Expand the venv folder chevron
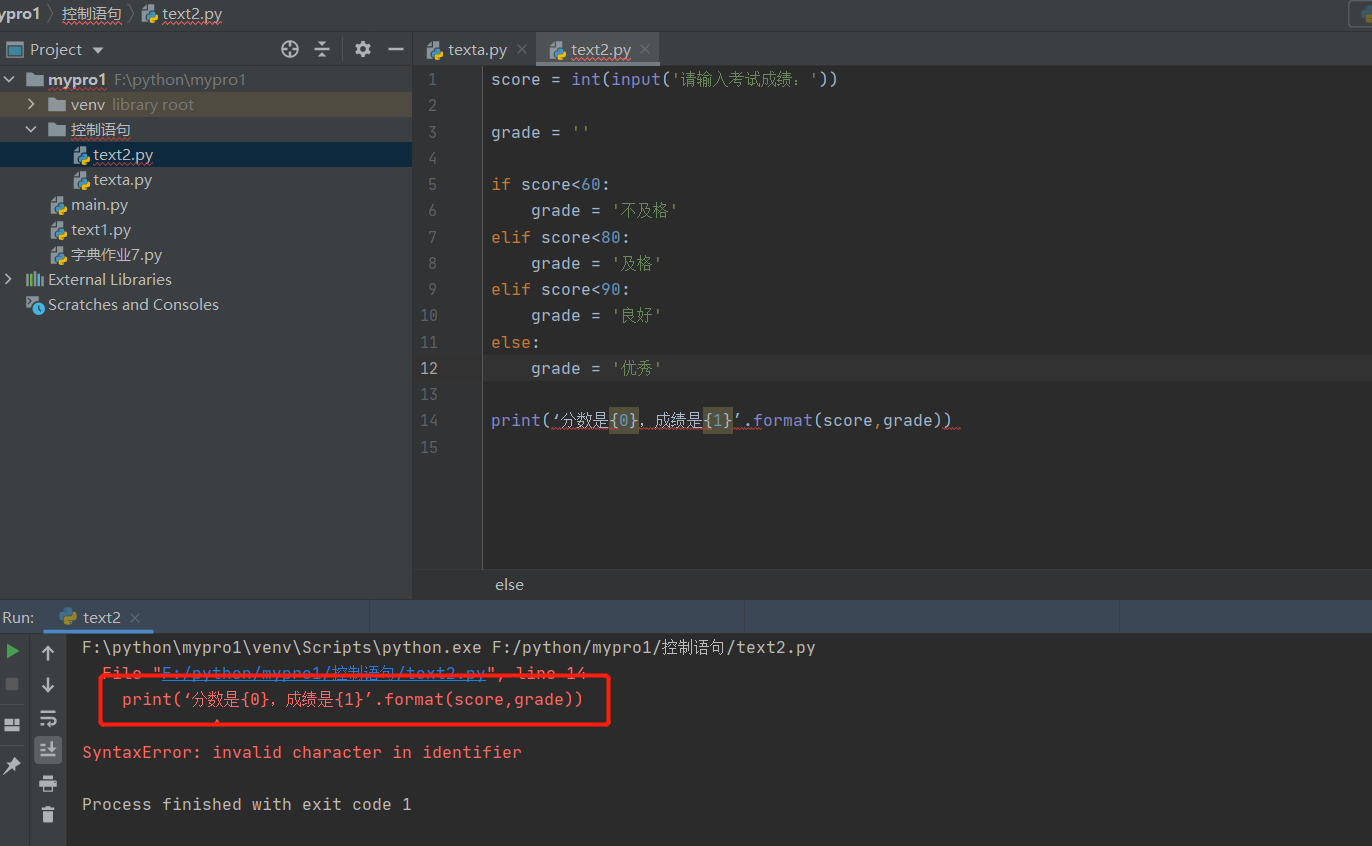The width and height of the screenshot is (1372, 846). (32, 104)
